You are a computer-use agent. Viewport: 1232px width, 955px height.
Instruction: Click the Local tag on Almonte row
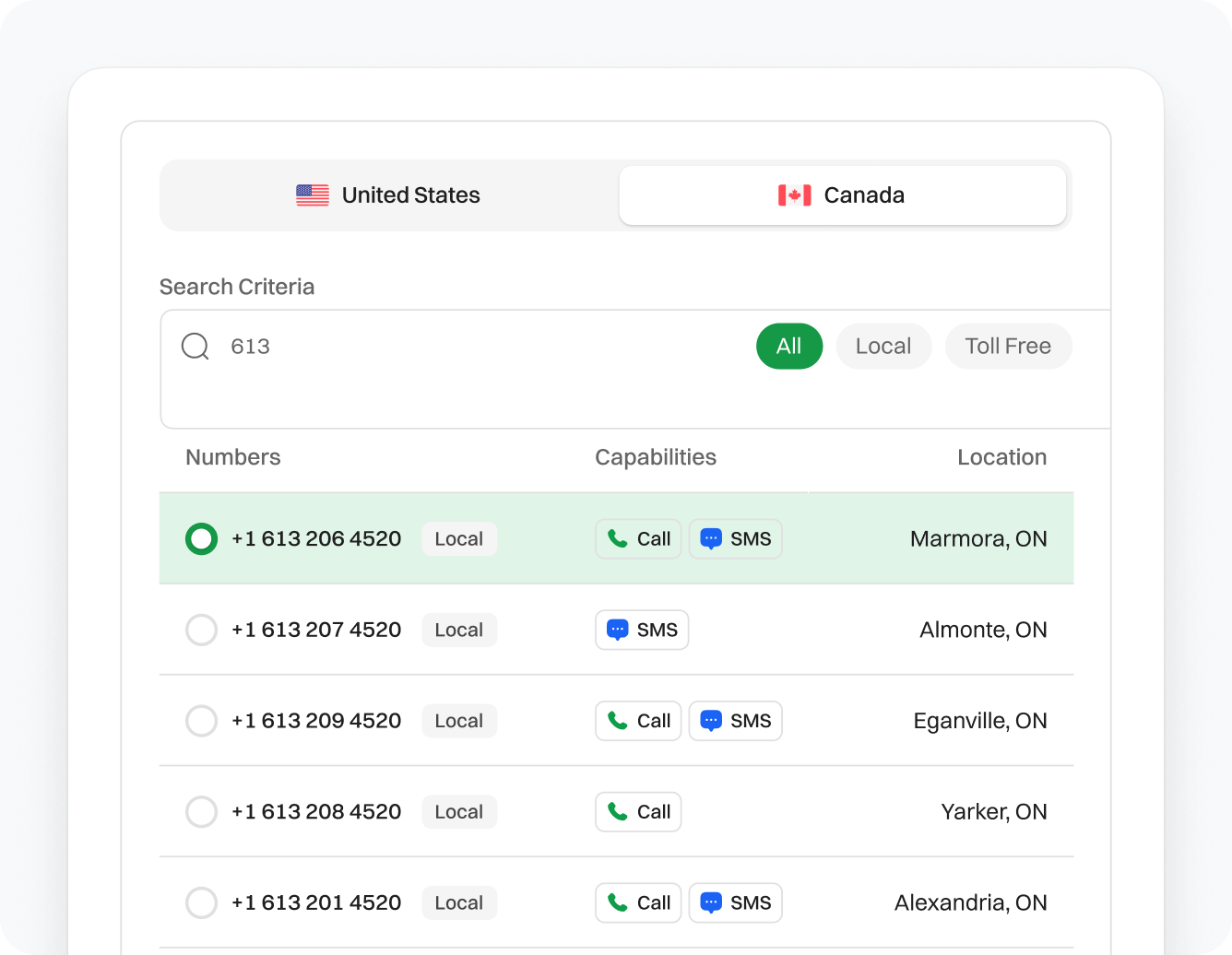[x=458, y=631]
